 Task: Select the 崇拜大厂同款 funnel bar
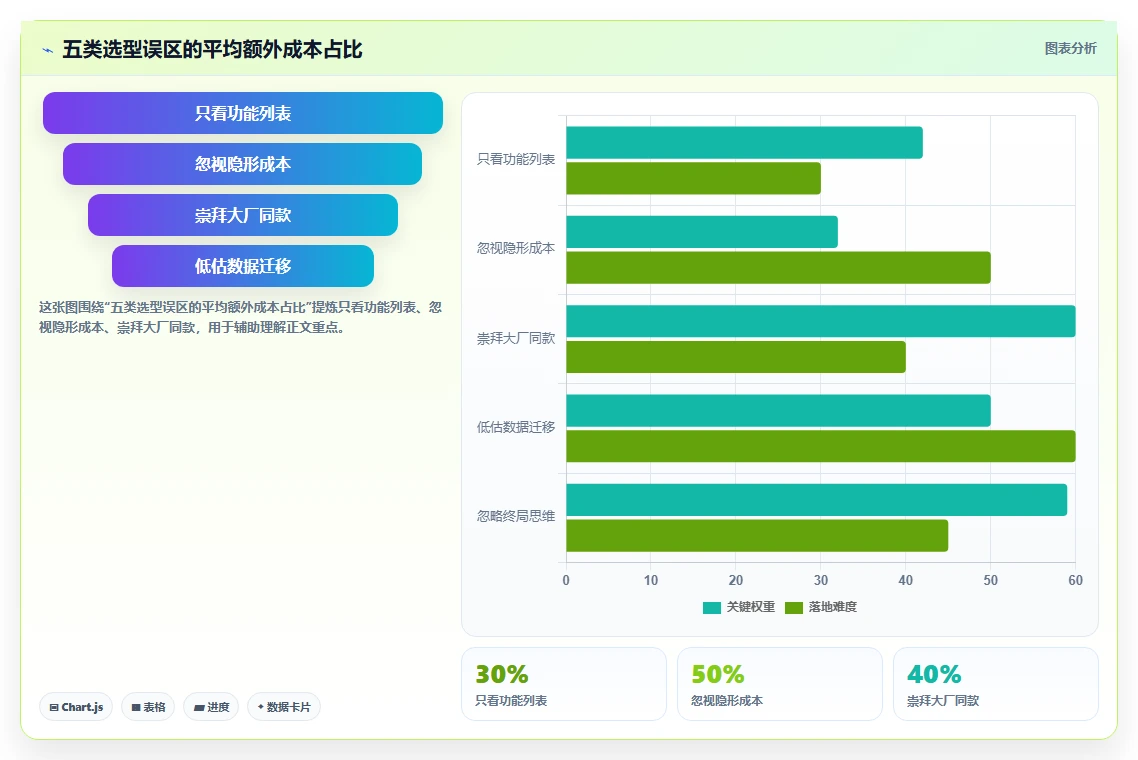click(x=242, y=215)
